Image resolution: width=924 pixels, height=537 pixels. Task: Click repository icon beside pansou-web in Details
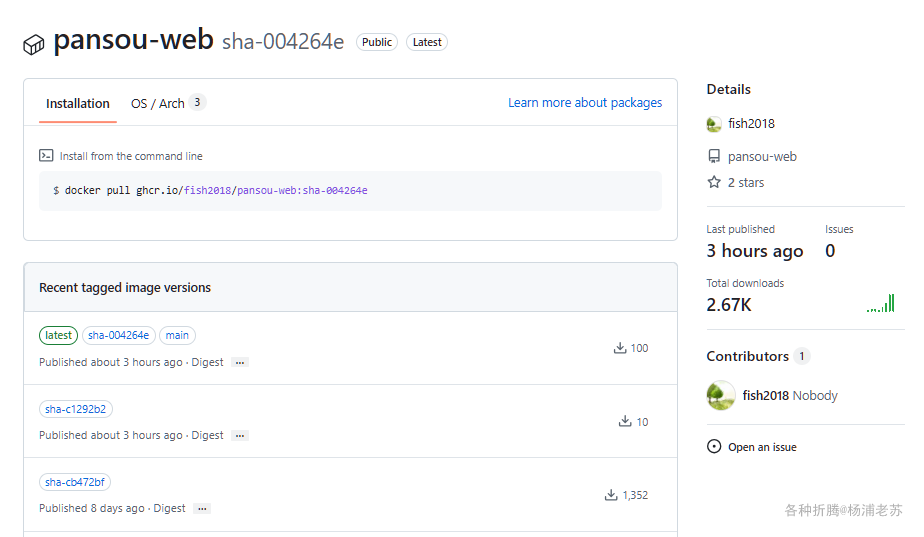pos(714,156)
